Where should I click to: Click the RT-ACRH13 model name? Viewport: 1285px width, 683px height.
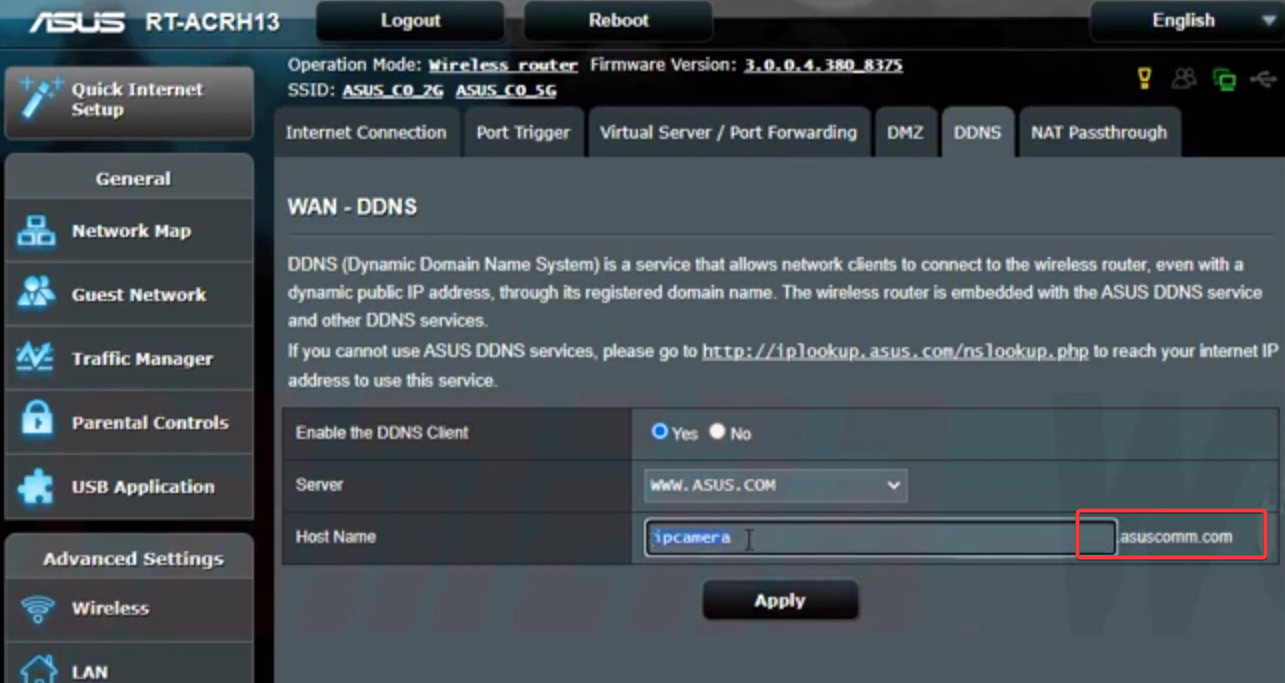click(213, 22)
